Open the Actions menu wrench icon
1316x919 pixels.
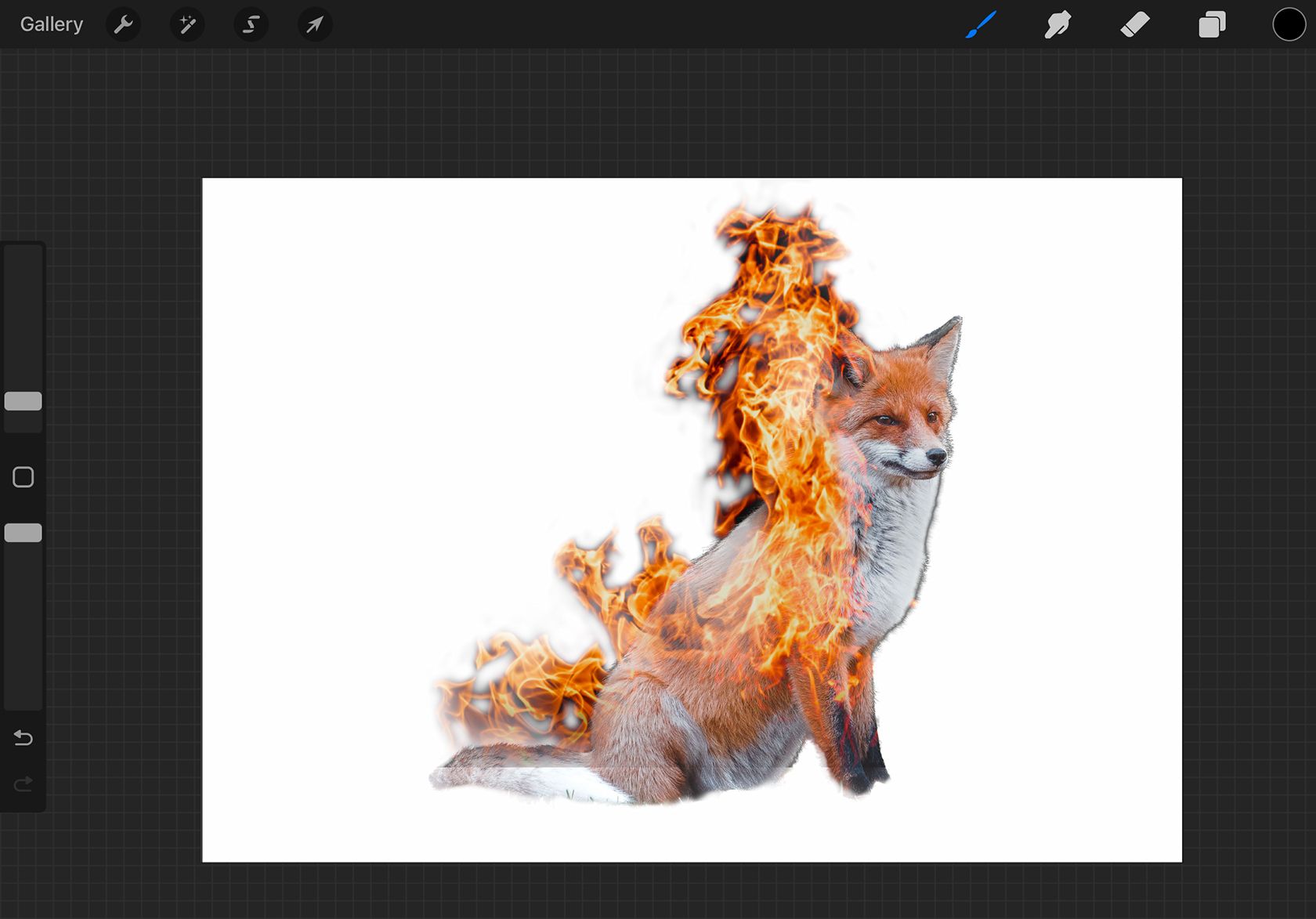coord(123,24)
